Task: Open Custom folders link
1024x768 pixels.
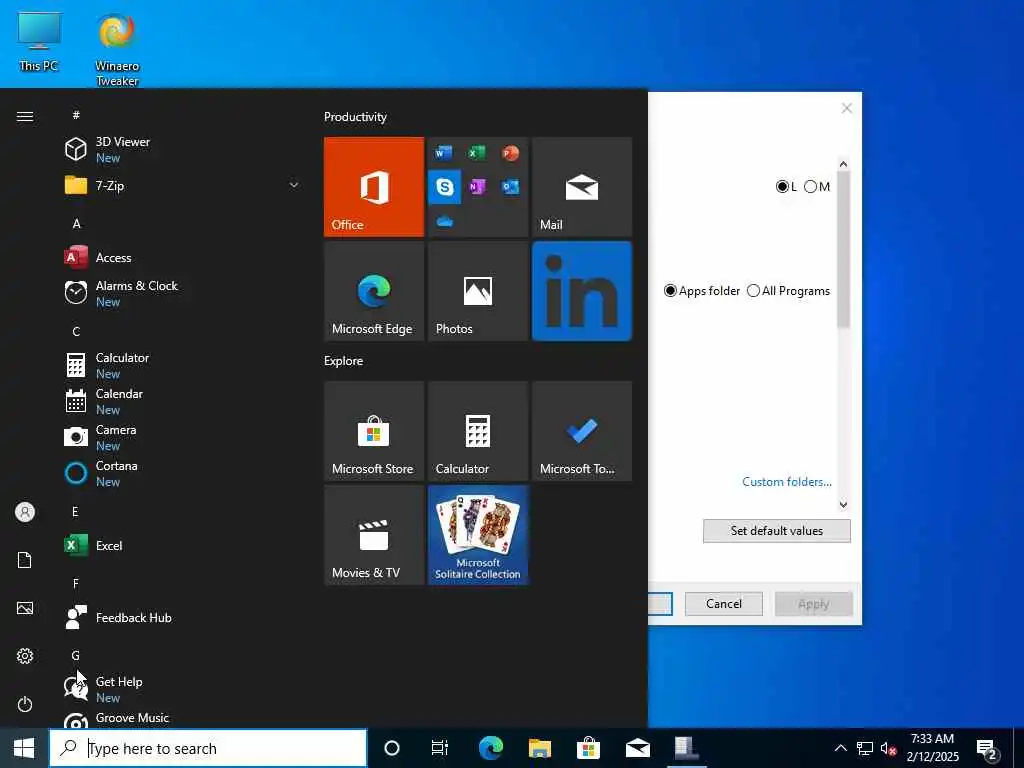Action: 787,481
